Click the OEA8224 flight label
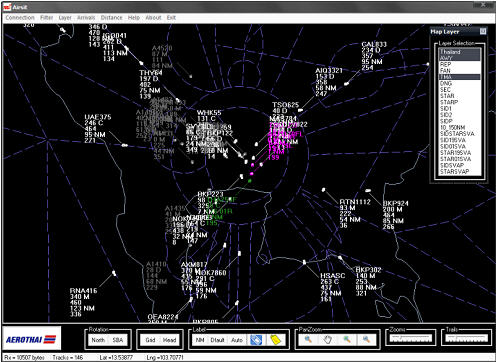 pos(163,317)
